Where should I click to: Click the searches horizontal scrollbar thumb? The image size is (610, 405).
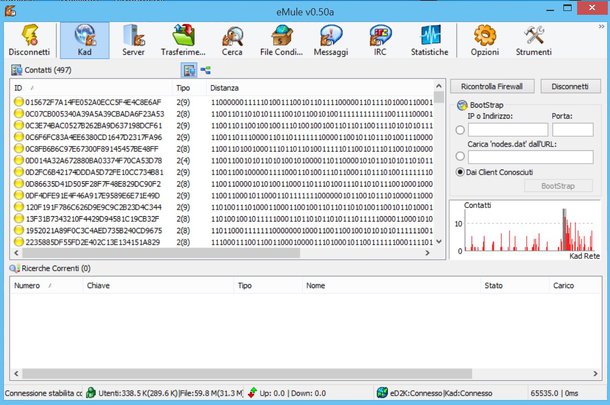click(x=247, y=373)
